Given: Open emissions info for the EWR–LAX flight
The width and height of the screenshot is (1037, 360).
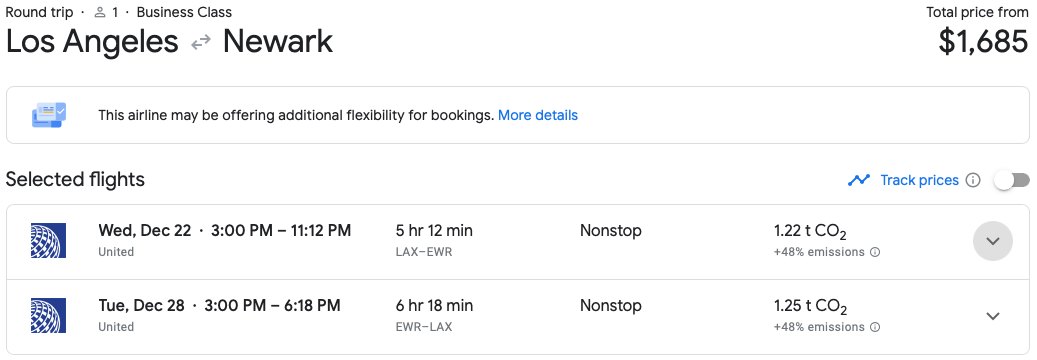Looking at the screenshot, I should 875,327.
